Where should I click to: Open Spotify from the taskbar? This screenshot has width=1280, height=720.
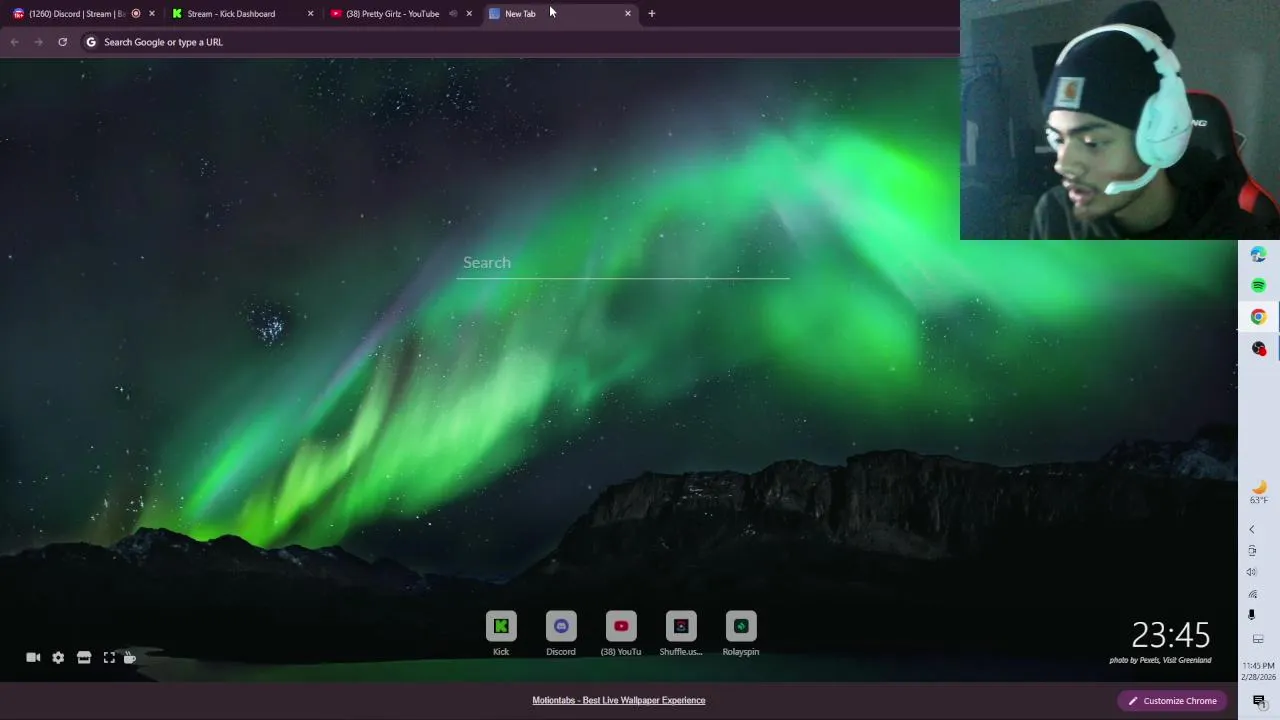tap(1258, 286)
